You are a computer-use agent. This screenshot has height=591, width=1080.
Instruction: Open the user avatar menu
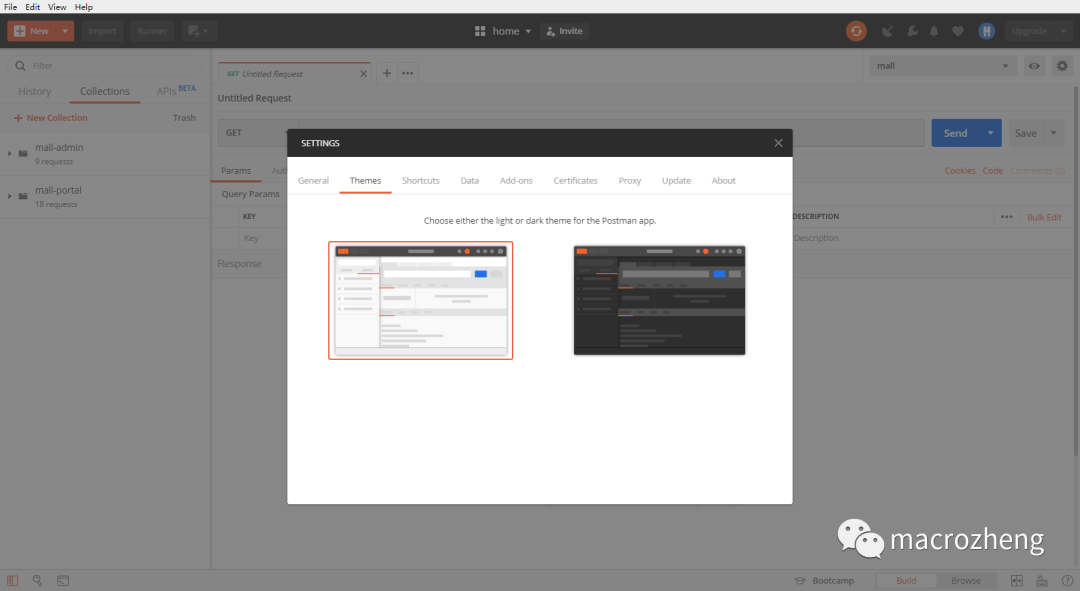(986, 31)
